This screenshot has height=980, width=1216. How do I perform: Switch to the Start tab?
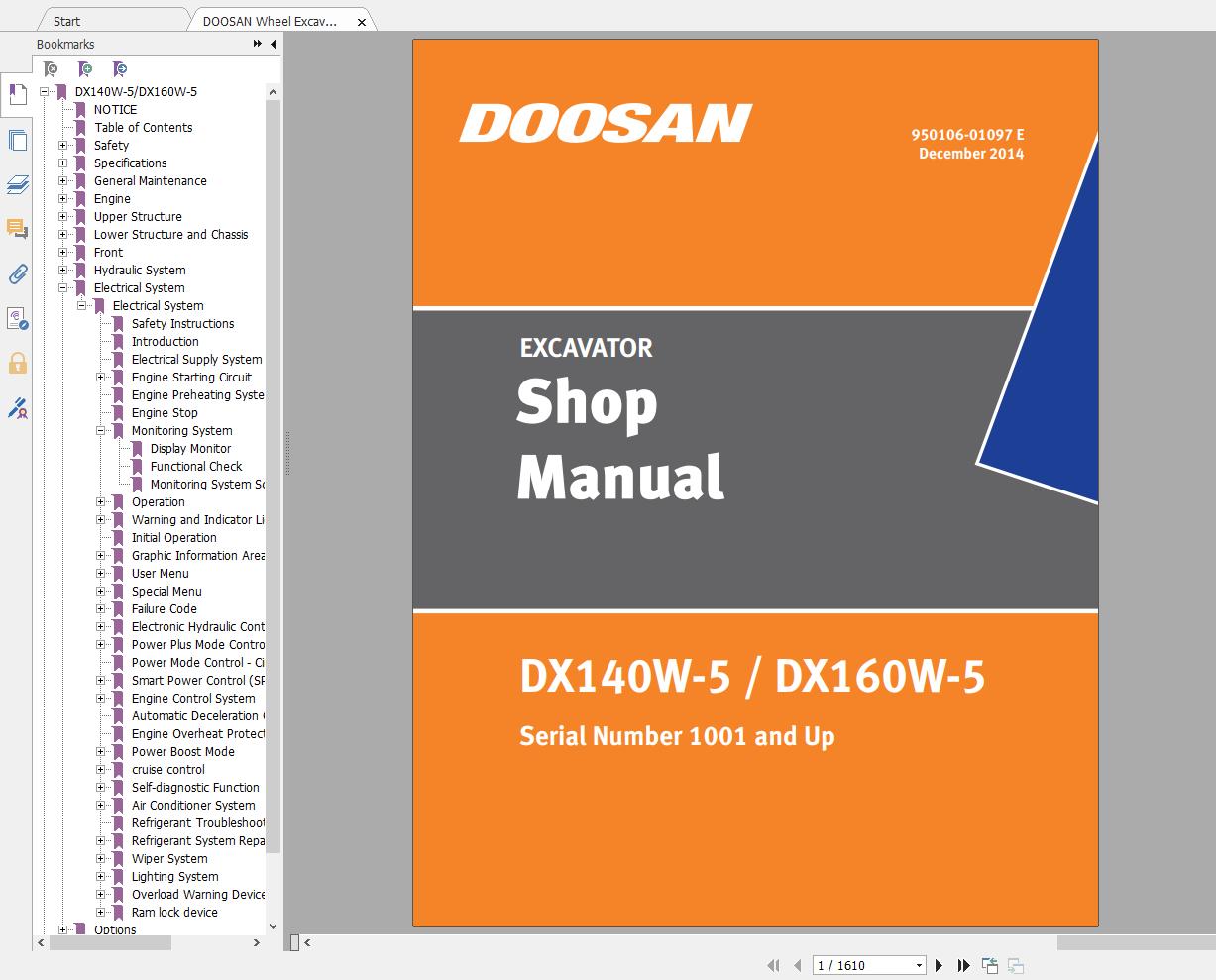[67, 21]
